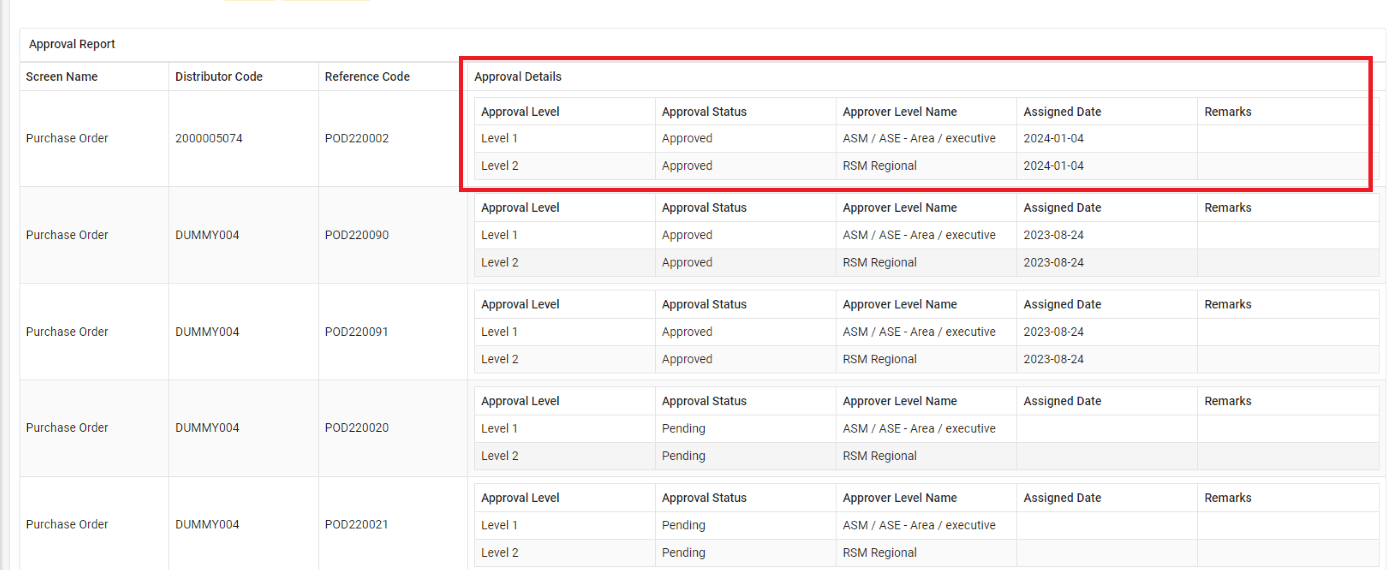Click DUMMY004 in the POD220020 row

[207, 428]
